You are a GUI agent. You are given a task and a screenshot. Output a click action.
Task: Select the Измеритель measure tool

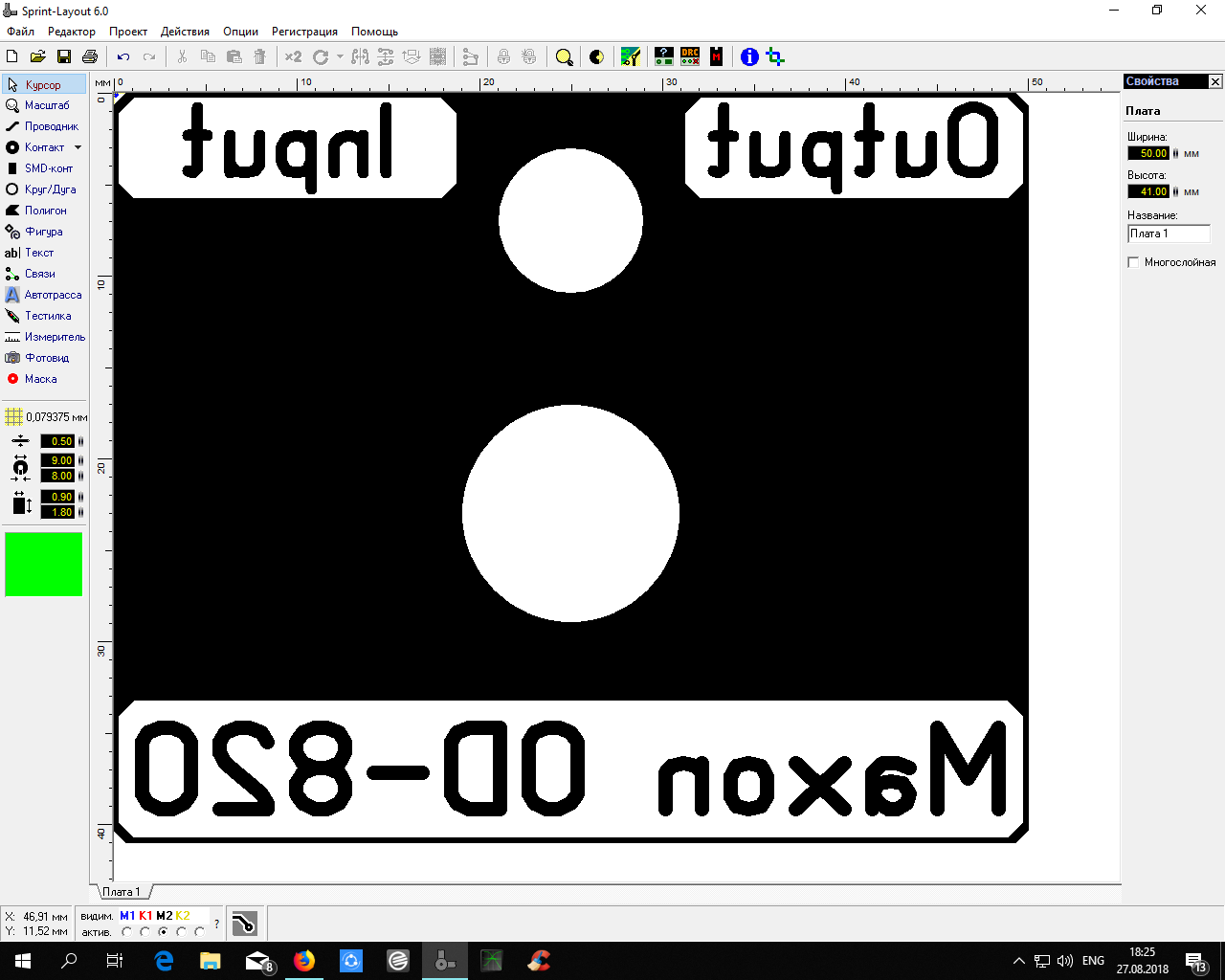coord(44,337)
